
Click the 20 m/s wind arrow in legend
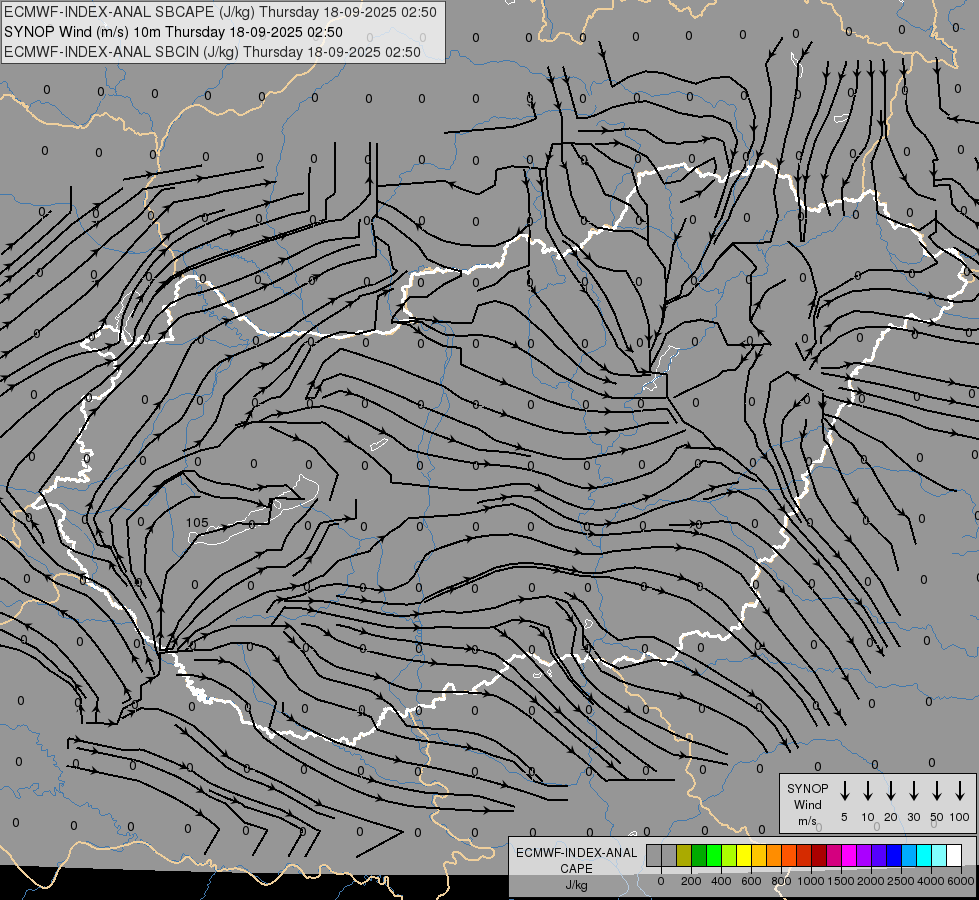890,791
